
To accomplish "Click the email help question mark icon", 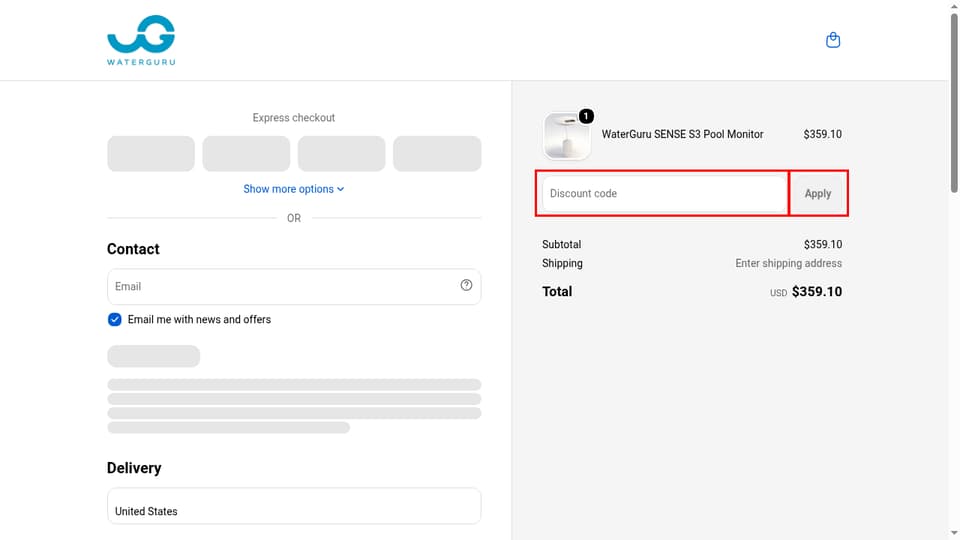I will pyautogui.click(x=467, y=285).
